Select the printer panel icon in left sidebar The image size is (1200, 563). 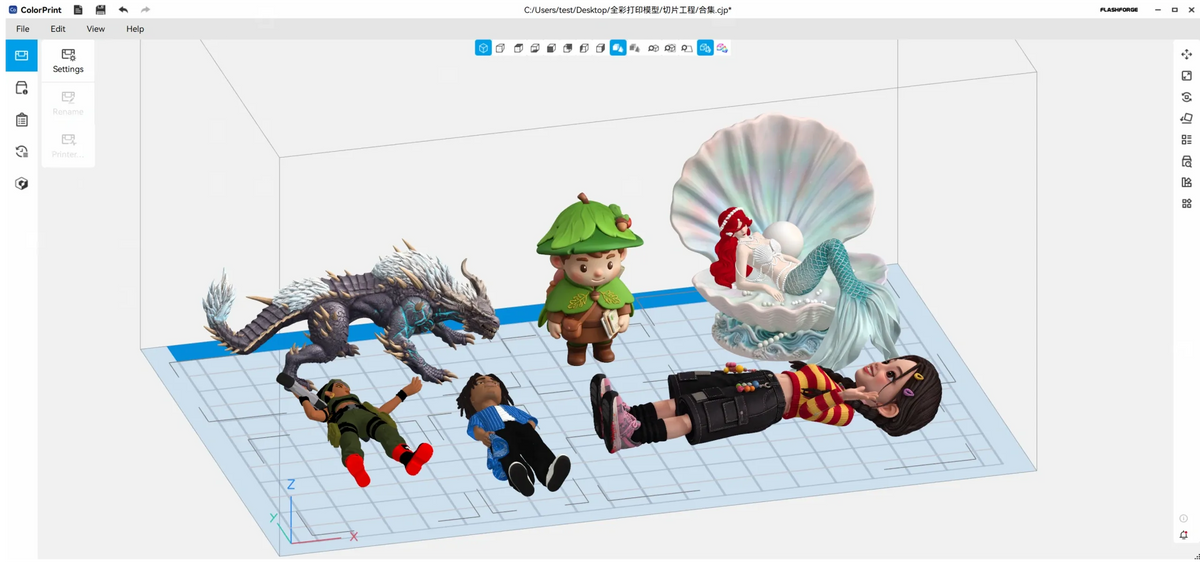(x=21, y=56)
